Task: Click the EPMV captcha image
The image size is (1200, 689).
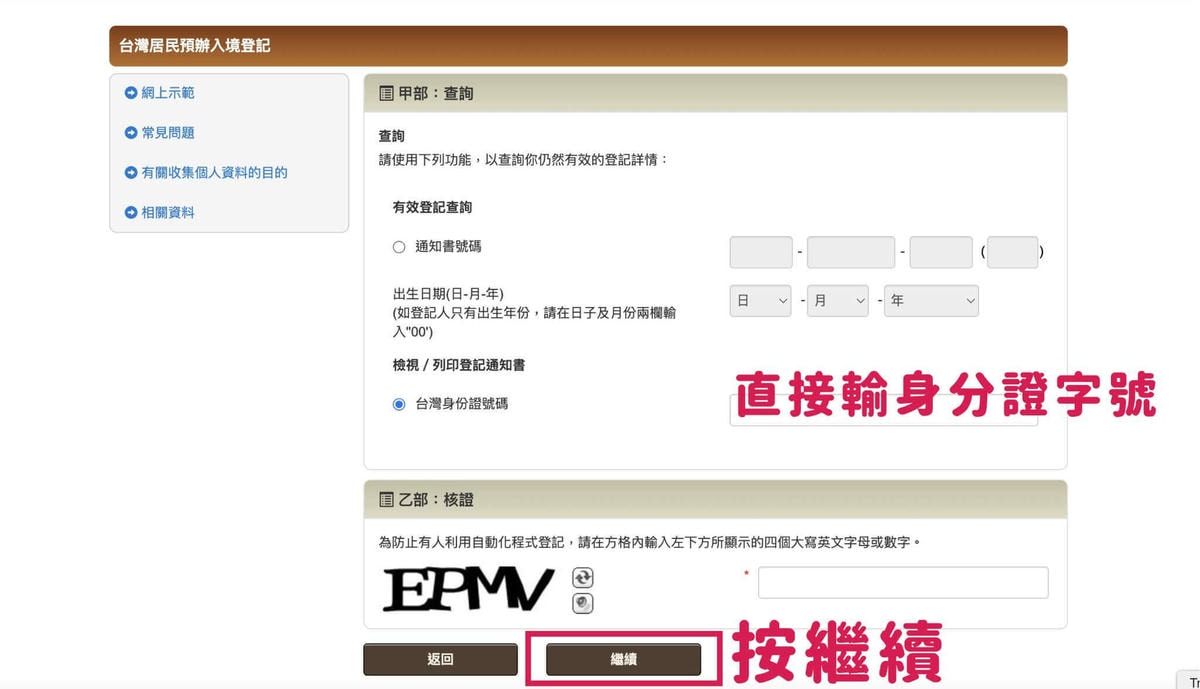Action: click(468, 589)
